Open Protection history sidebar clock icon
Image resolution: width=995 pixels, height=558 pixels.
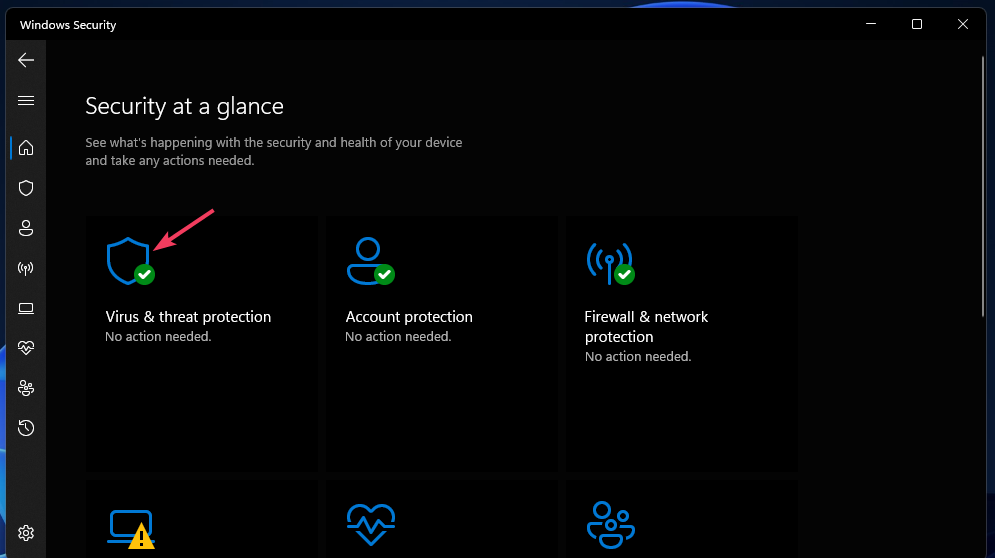26,428
